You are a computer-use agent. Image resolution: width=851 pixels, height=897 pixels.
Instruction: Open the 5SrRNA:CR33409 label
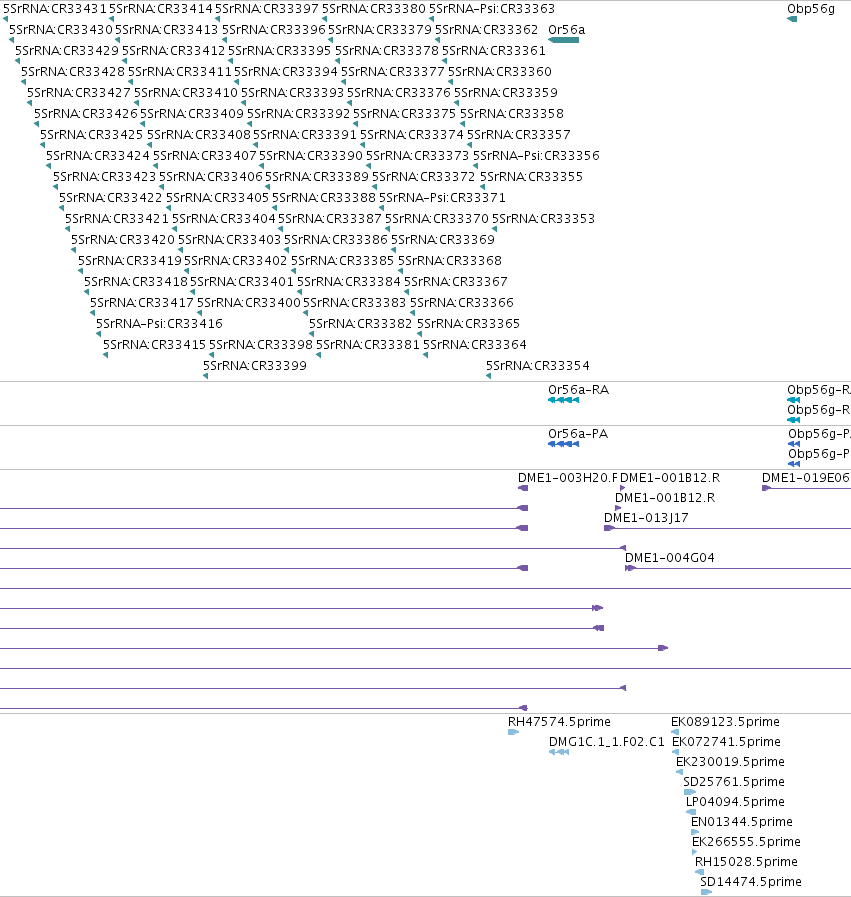coord(192,113)
